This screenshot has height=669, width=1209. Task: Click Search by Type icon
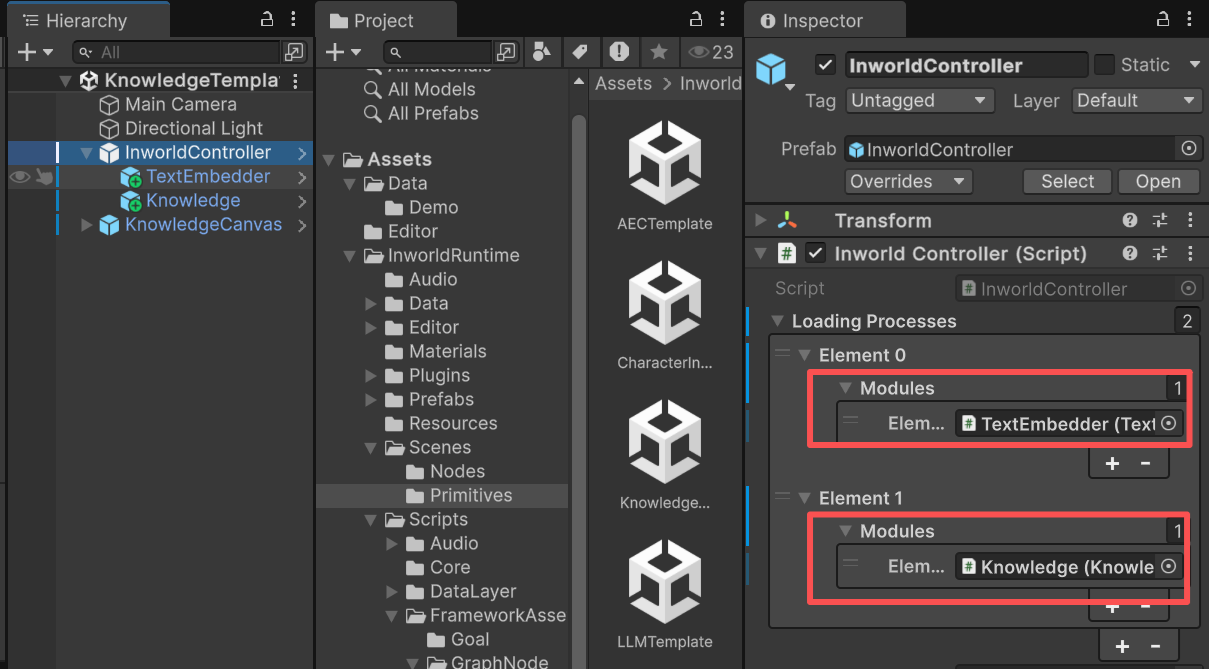(x=541, y=52)
